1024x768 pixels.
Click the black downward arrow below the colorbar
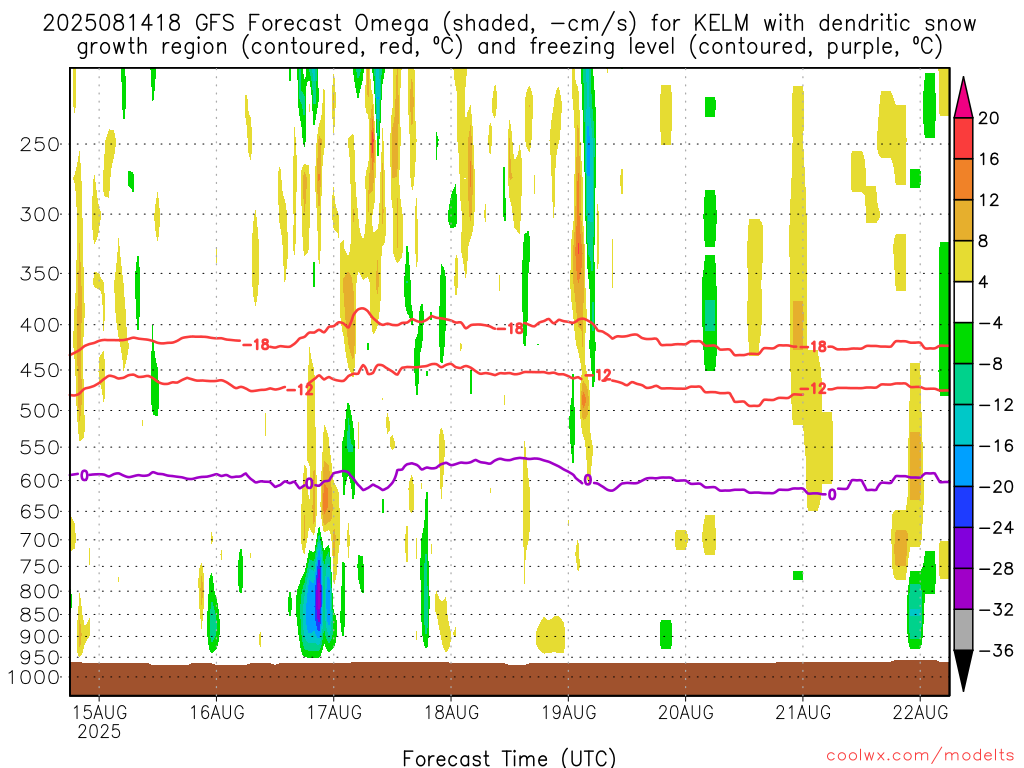click(963, 669)
